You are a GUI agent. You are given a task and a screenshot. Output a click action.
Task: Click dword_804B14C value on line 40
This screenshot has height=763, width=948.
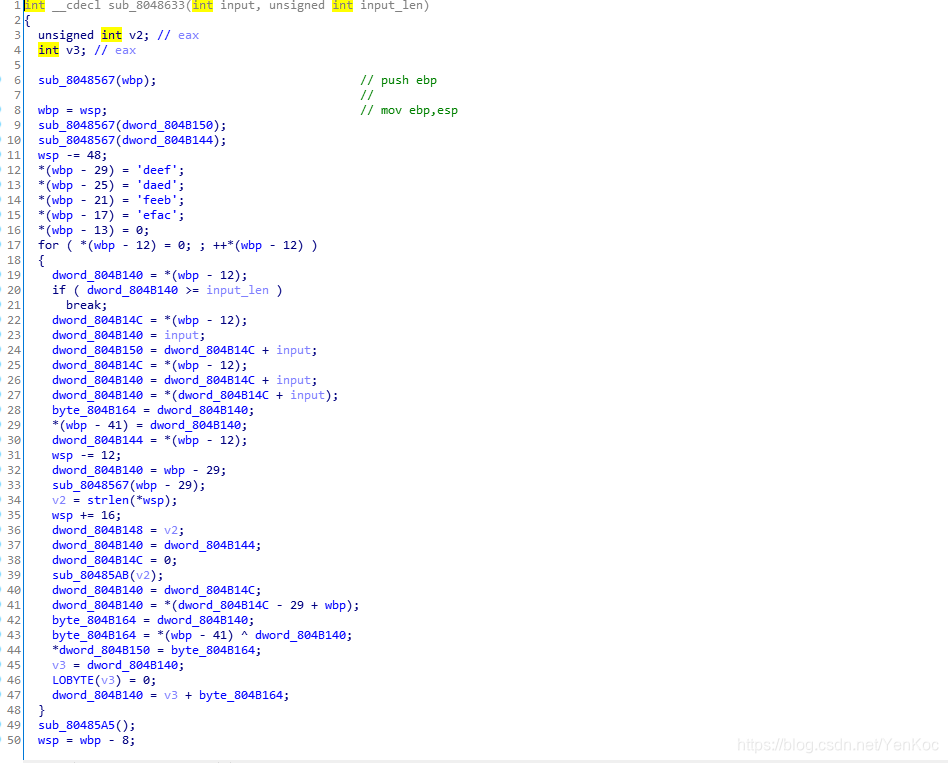(x=210, y=591)
